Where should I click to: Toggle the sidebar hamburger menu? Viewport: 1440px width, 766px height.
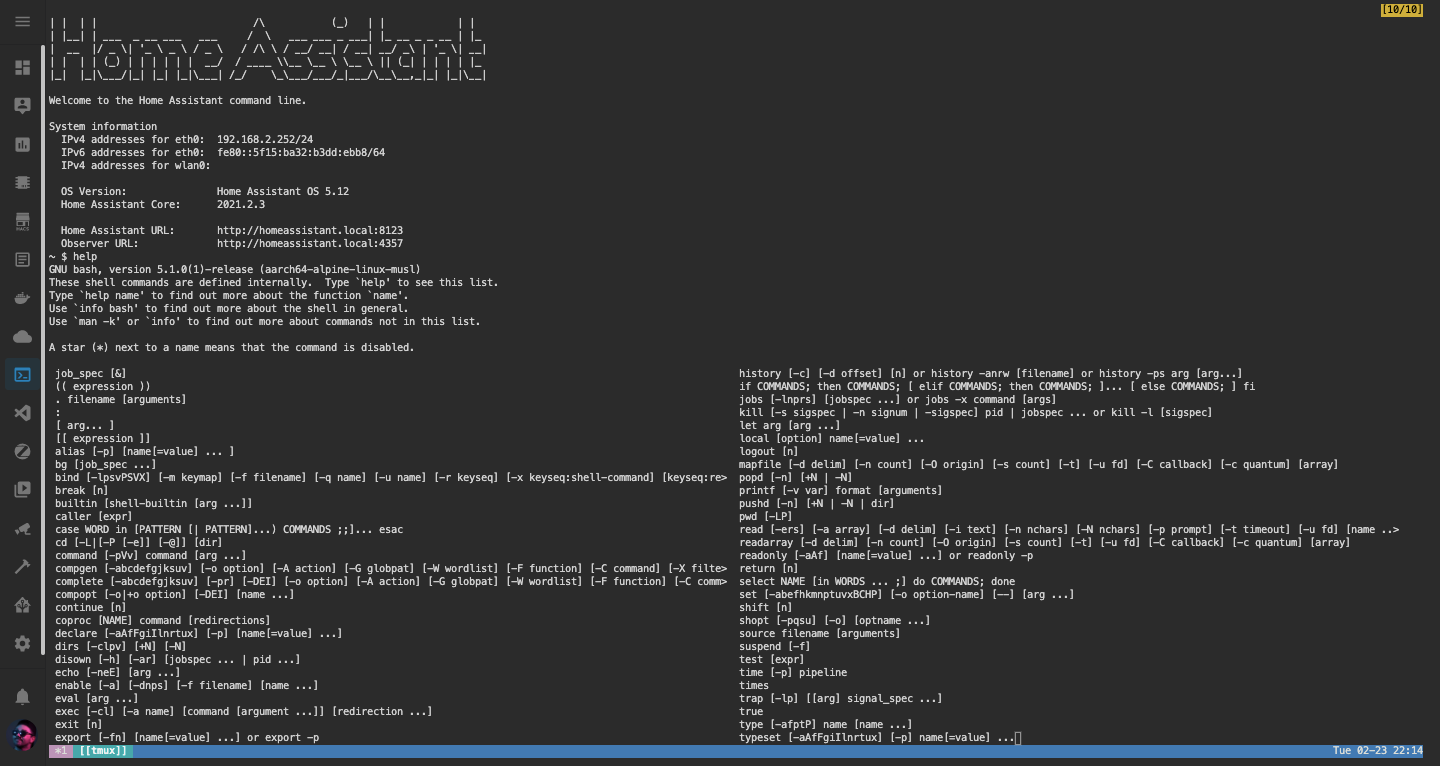click(x=22, y=21)
